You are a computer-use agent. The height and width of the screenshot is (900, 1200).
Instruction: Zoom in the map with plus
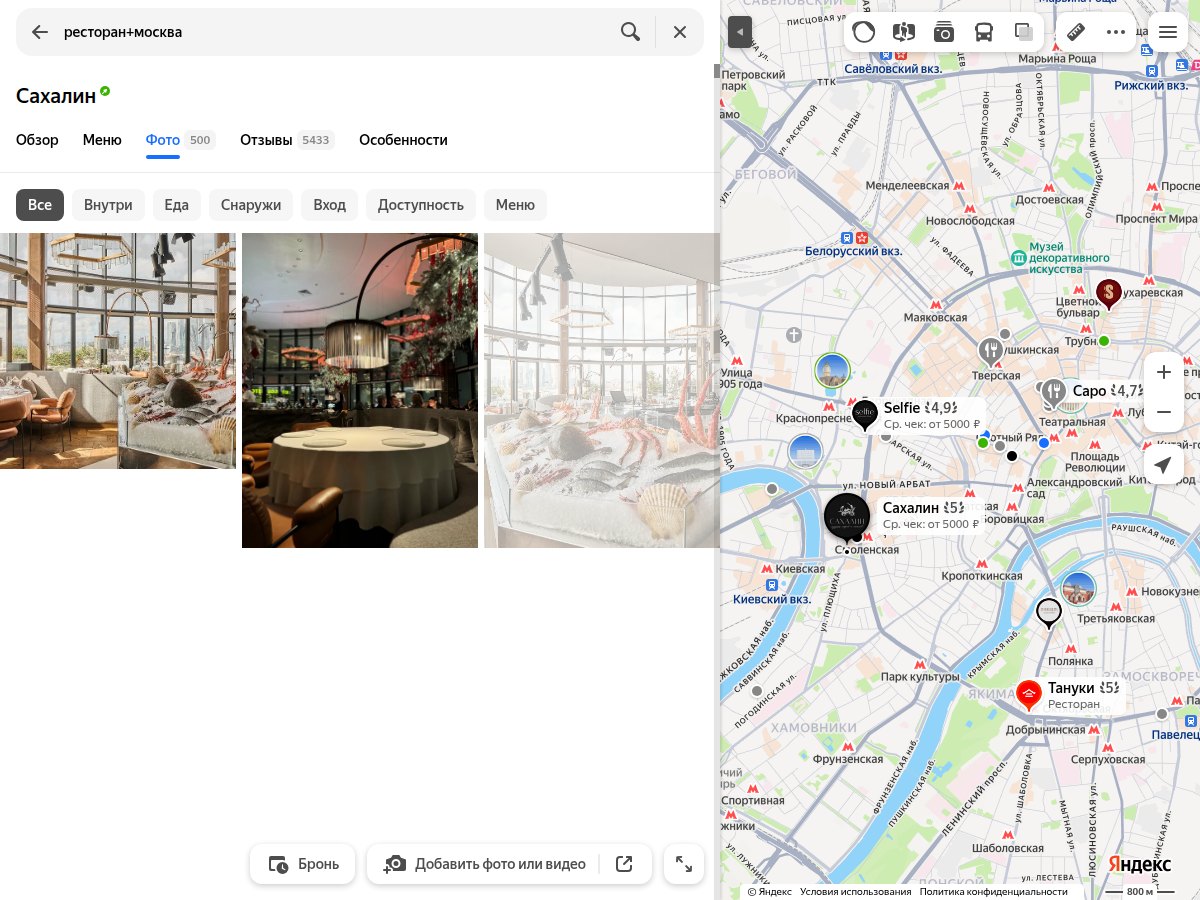click(x=1164, y=372)
